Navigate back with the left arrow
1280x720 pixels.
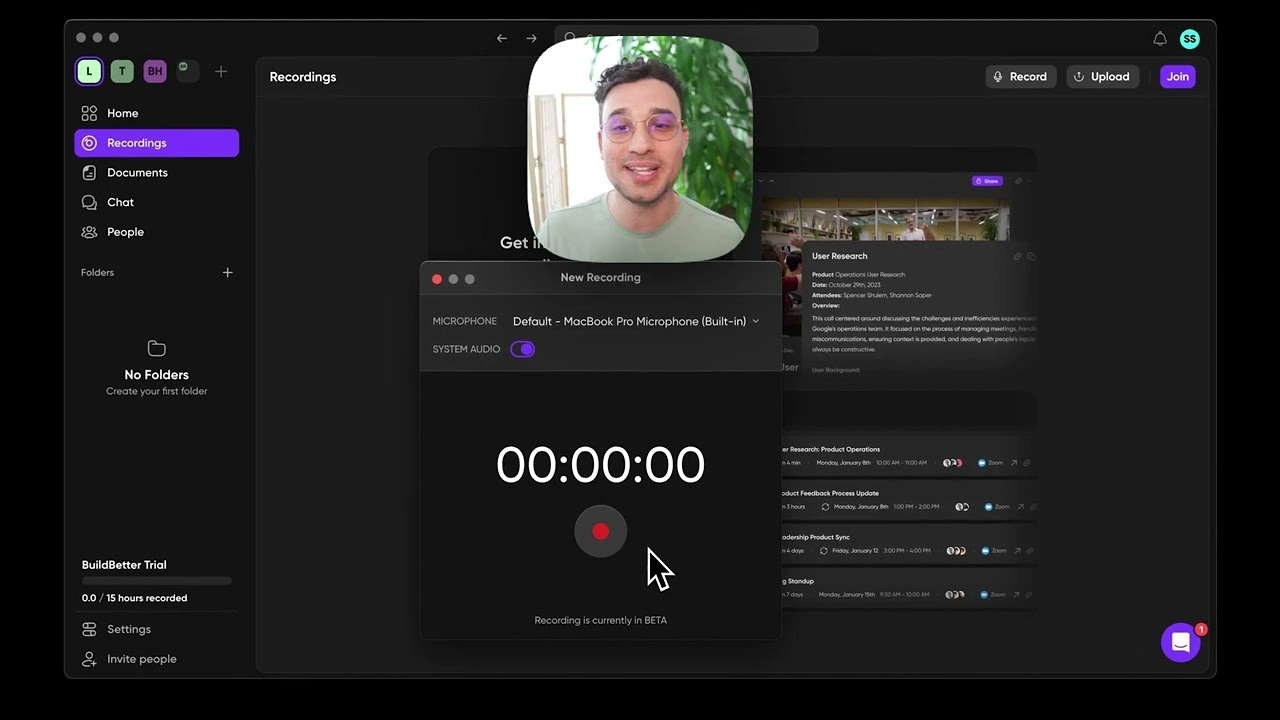point(502,38)
